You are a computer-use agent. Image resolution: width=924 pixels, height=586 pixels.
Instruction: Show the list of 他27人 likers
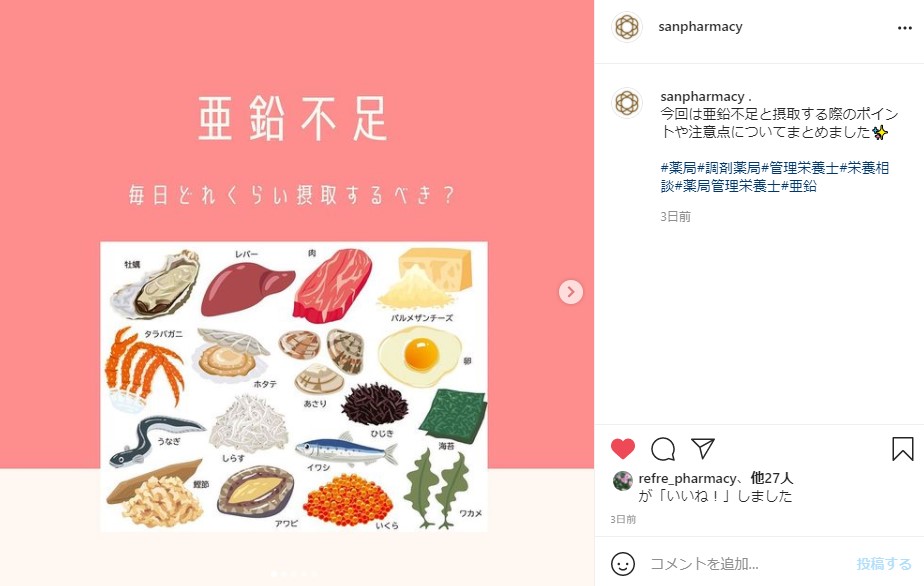point(771,478)
